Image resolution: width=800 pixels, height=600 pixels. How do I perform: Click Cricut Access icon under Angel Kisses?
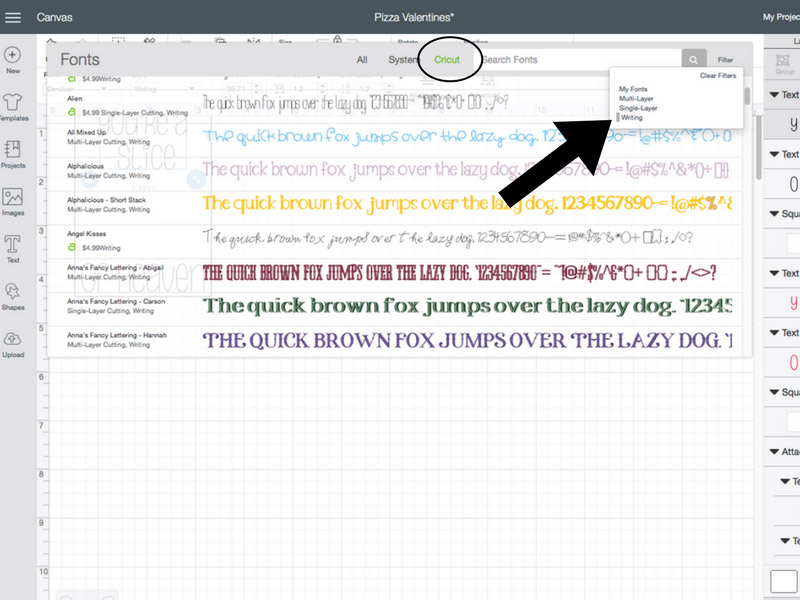tap(72, 247)
